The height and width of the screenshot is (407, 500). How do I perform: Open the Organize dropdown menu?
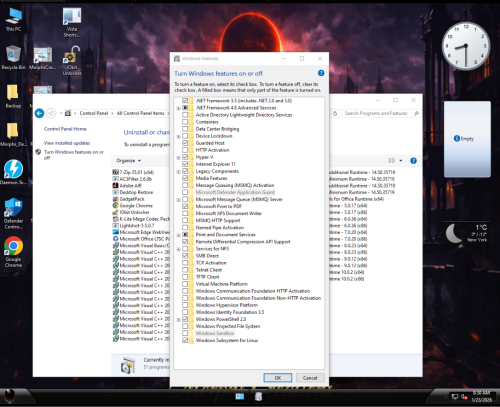[x=129, y=161]
